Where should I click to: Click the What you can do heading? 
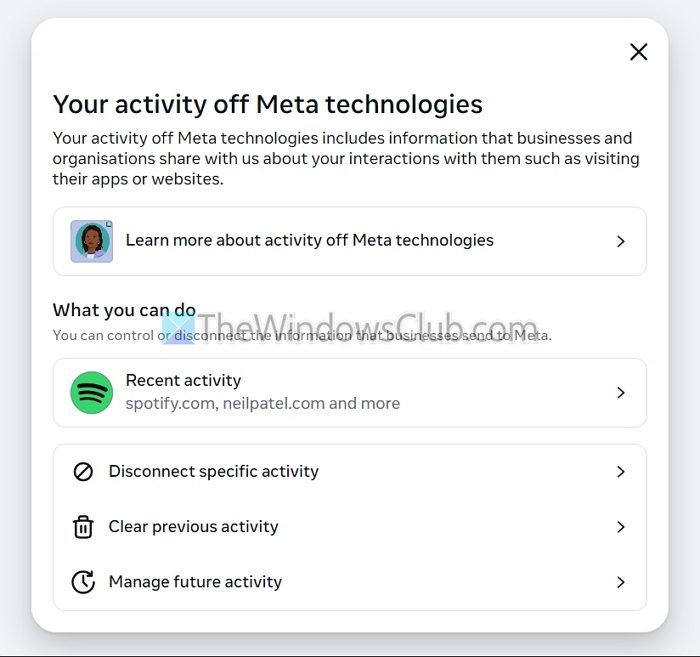(124, 310)
